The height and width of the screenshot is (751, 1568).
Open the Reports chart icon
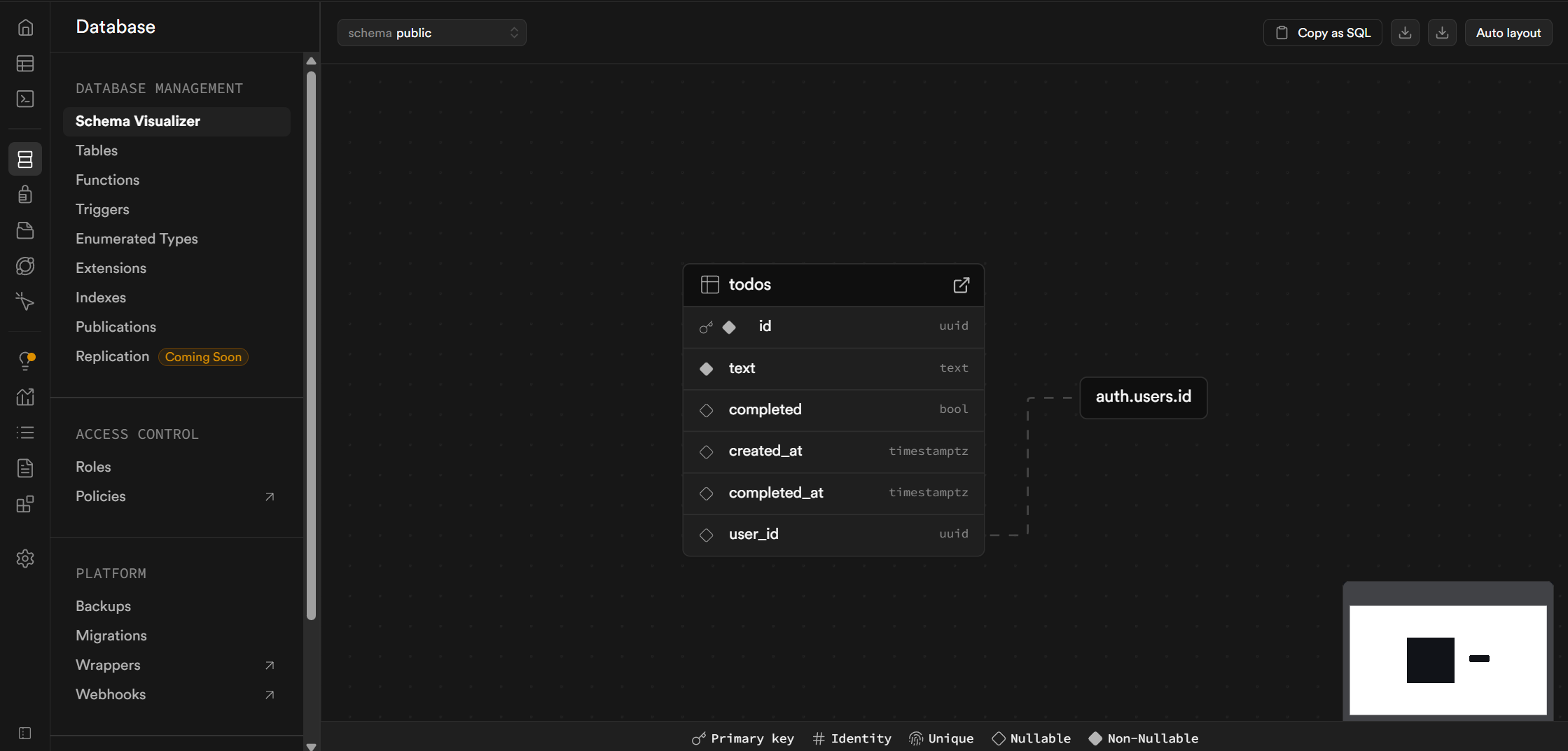click(25, 397)
